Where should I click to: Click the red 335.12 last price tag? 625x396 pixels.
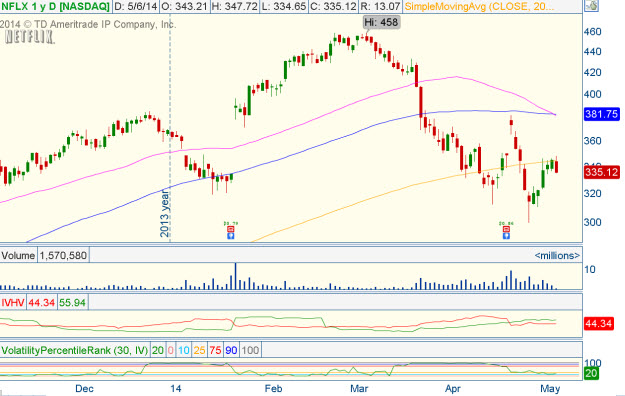click(x=601, y=172)
